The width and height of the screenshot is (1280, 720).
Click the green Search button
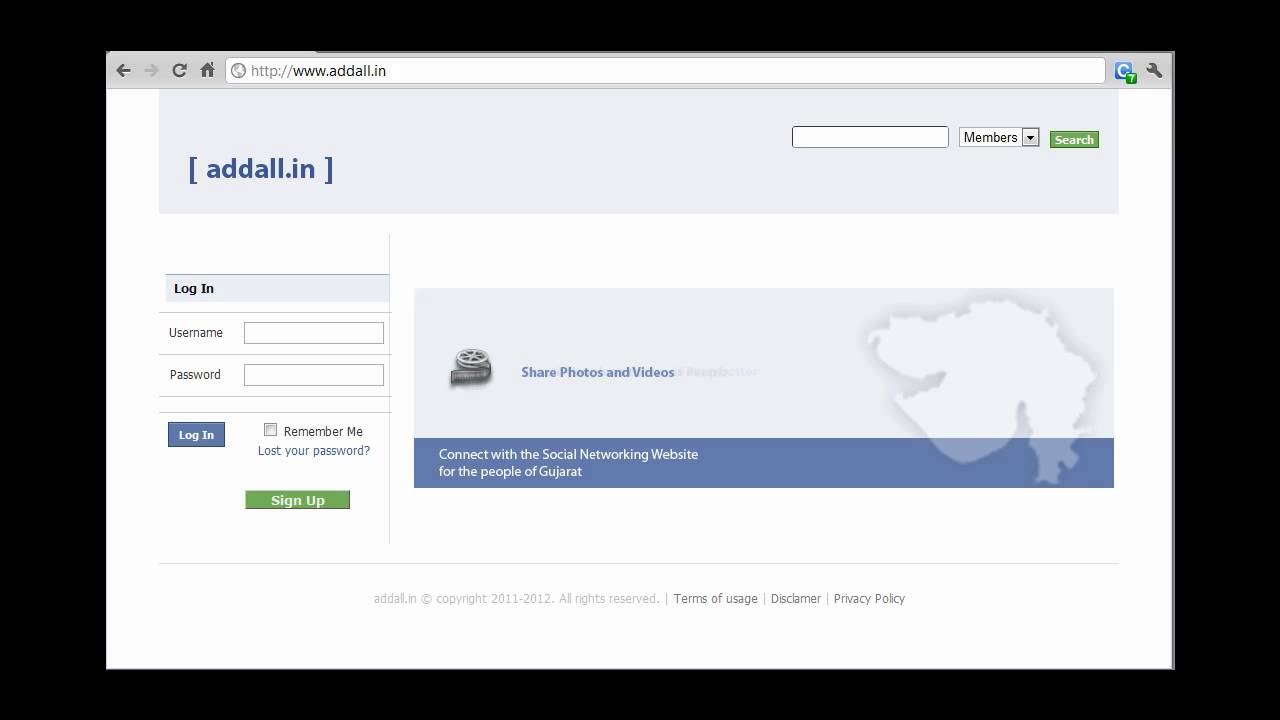point(1074,140)
